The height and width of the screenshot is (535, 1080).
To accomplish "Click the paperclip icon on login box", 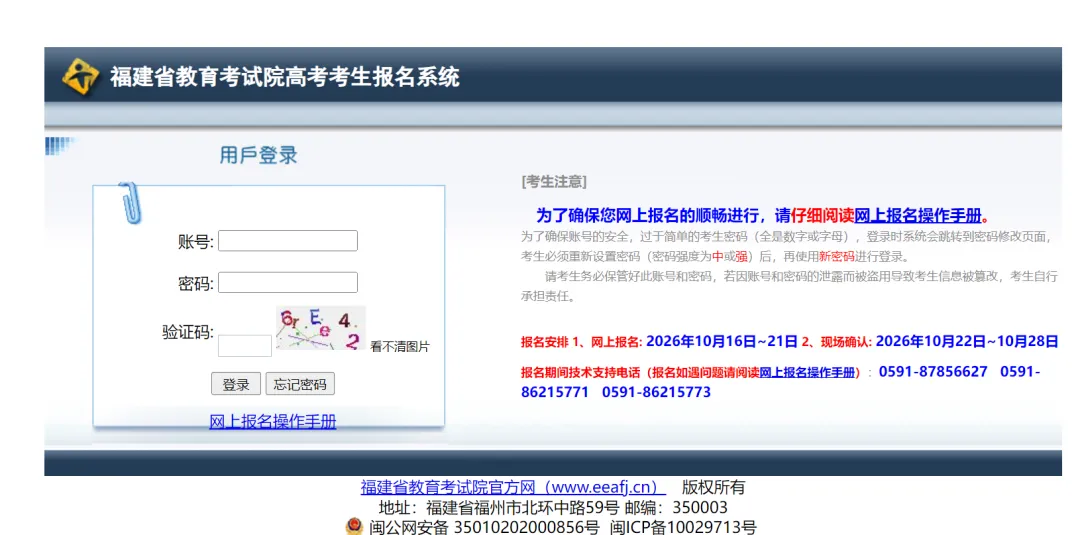I will [x=129, y=202].
